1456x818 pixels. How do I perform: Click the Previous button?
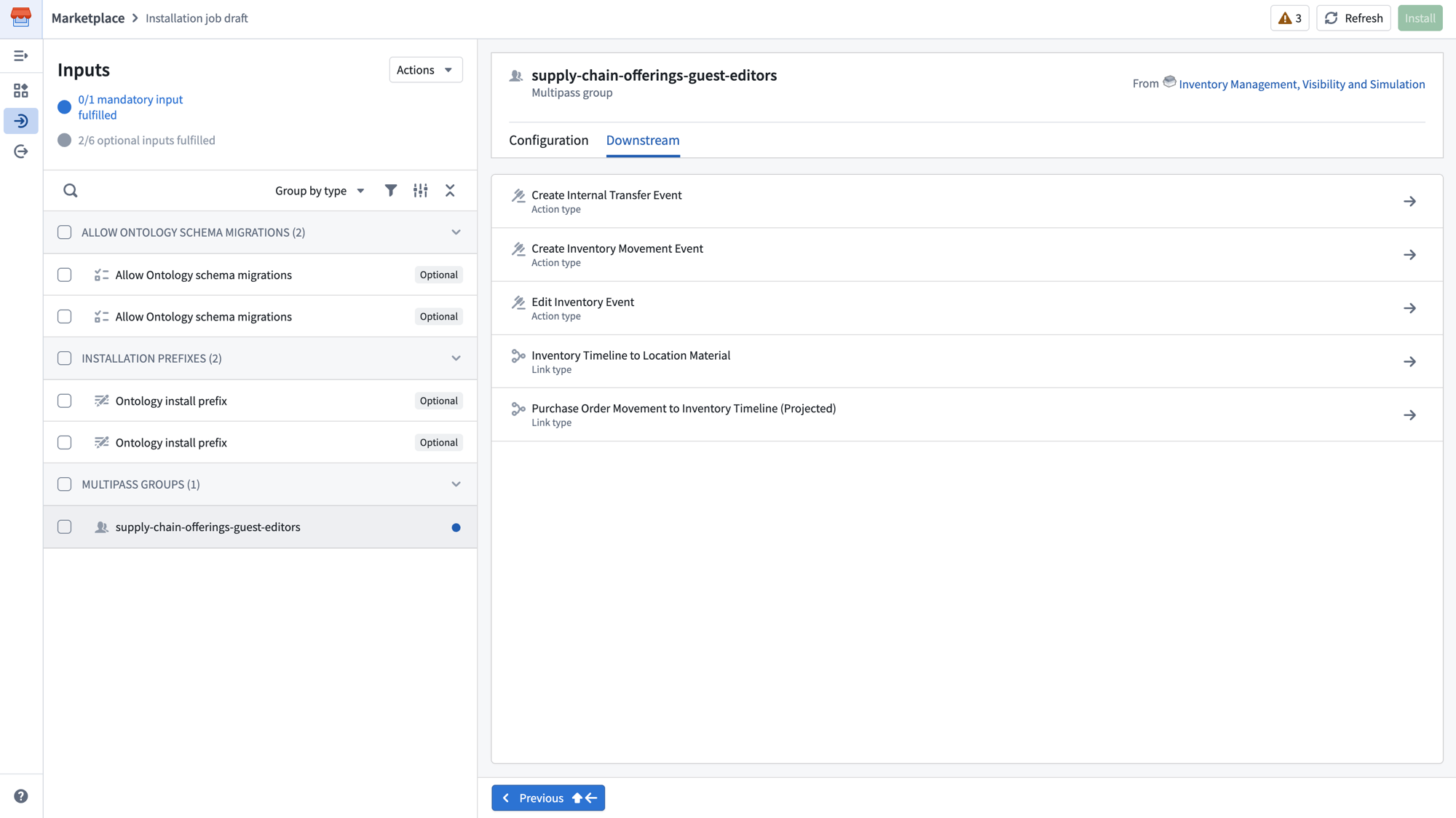[x=548, y=798]
